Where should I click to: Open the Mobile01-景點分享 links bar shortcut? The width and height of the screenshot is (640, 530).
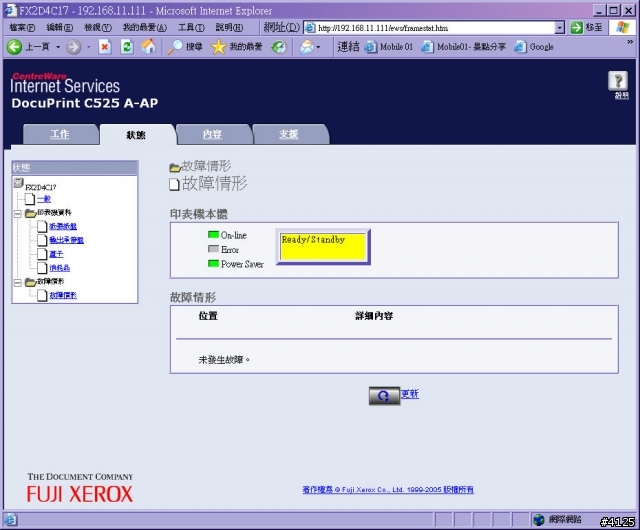463,47
